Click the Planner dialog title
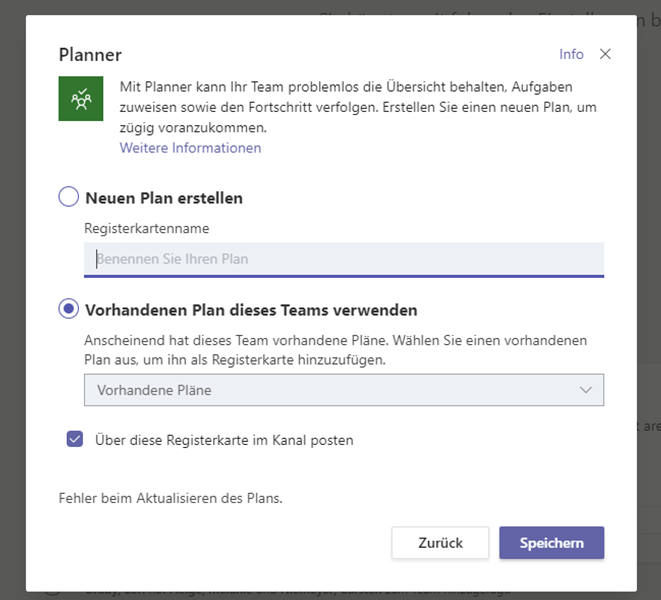Image resolution: width=661 pixels, height=600 pixels. 90,55
